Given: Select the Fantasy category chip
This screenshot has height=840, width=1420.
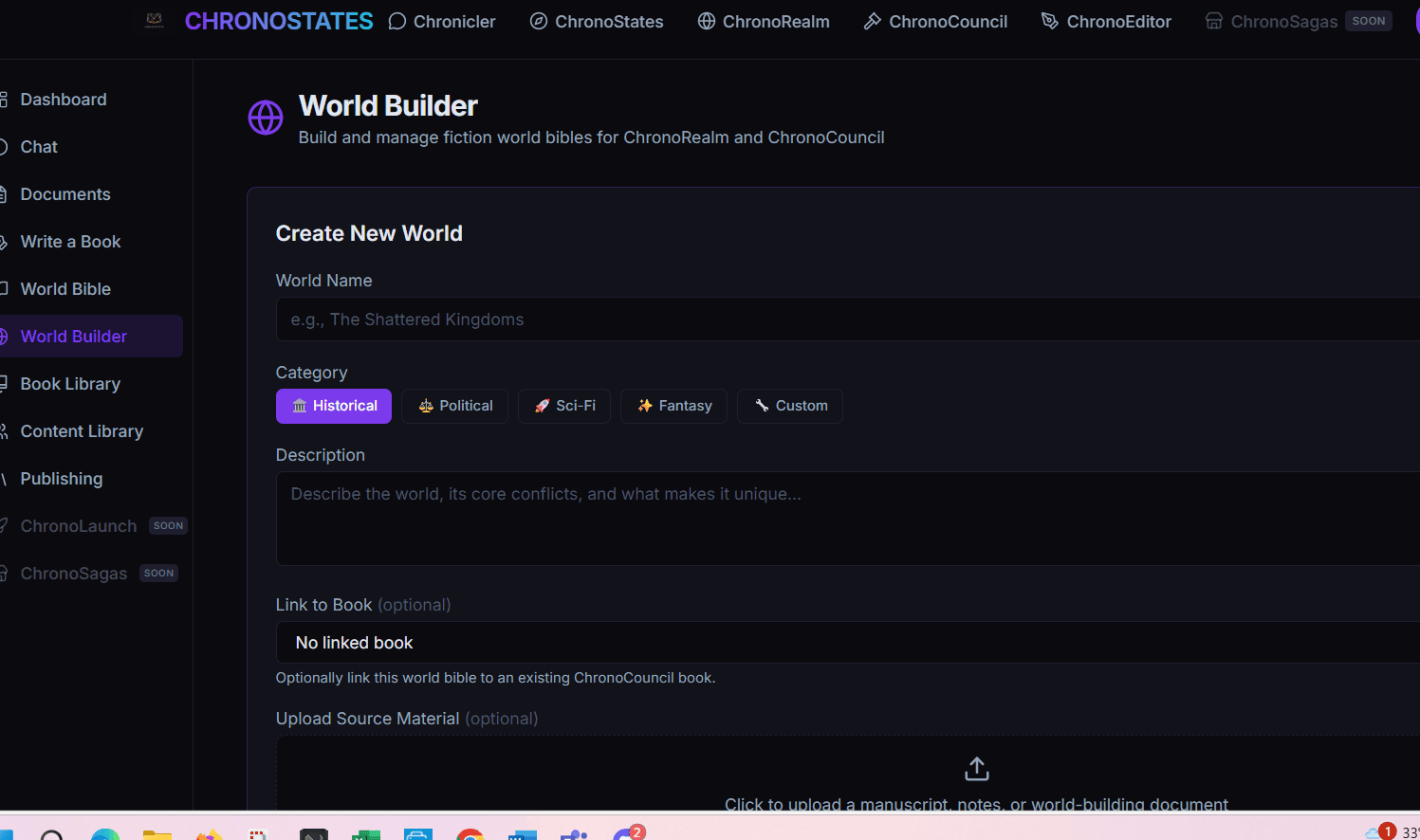Looking at the screenshot, I should pos(673,406).
